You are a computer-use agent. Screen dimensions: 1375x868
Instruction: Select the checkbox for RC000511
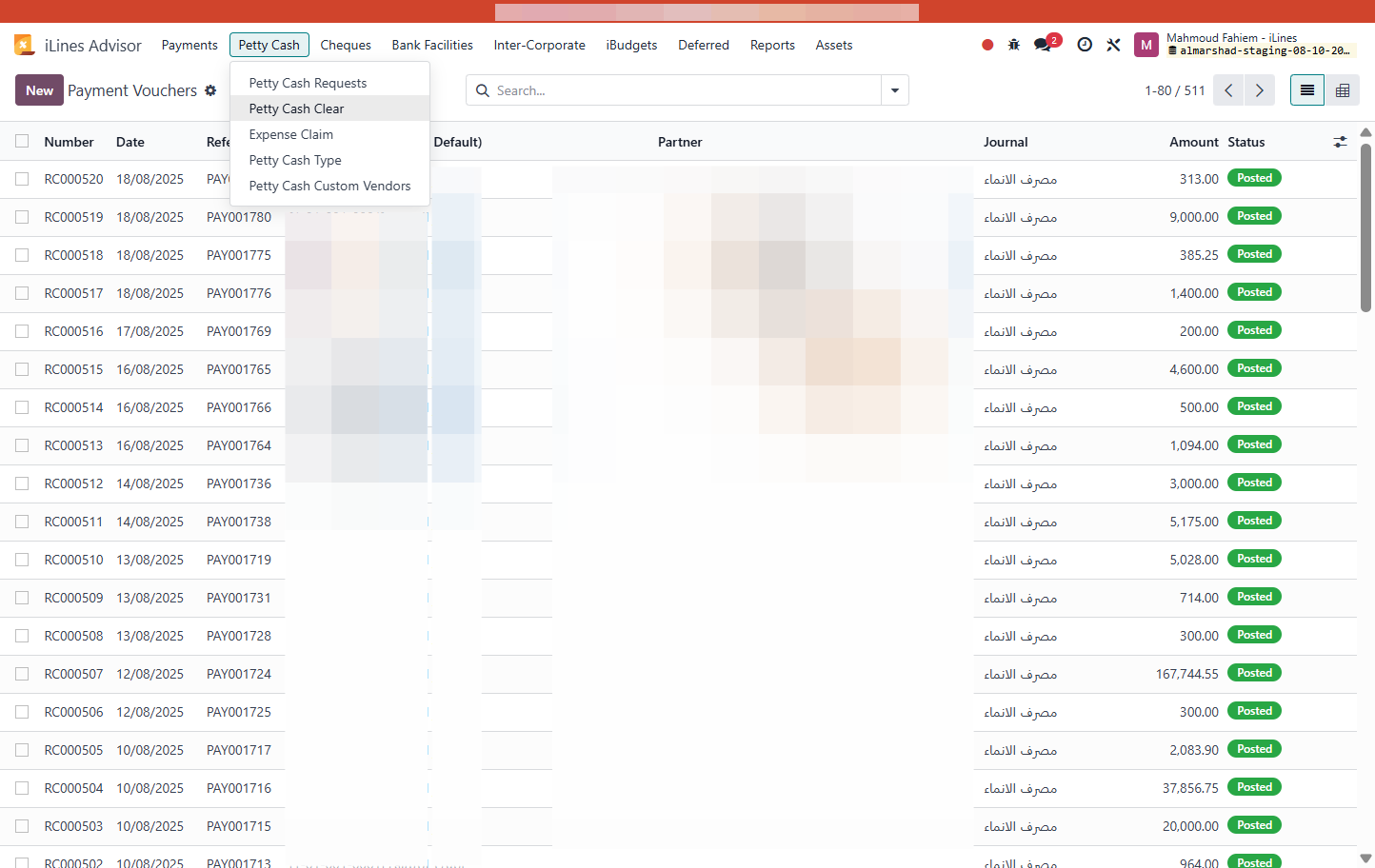(x=22, y=522)
